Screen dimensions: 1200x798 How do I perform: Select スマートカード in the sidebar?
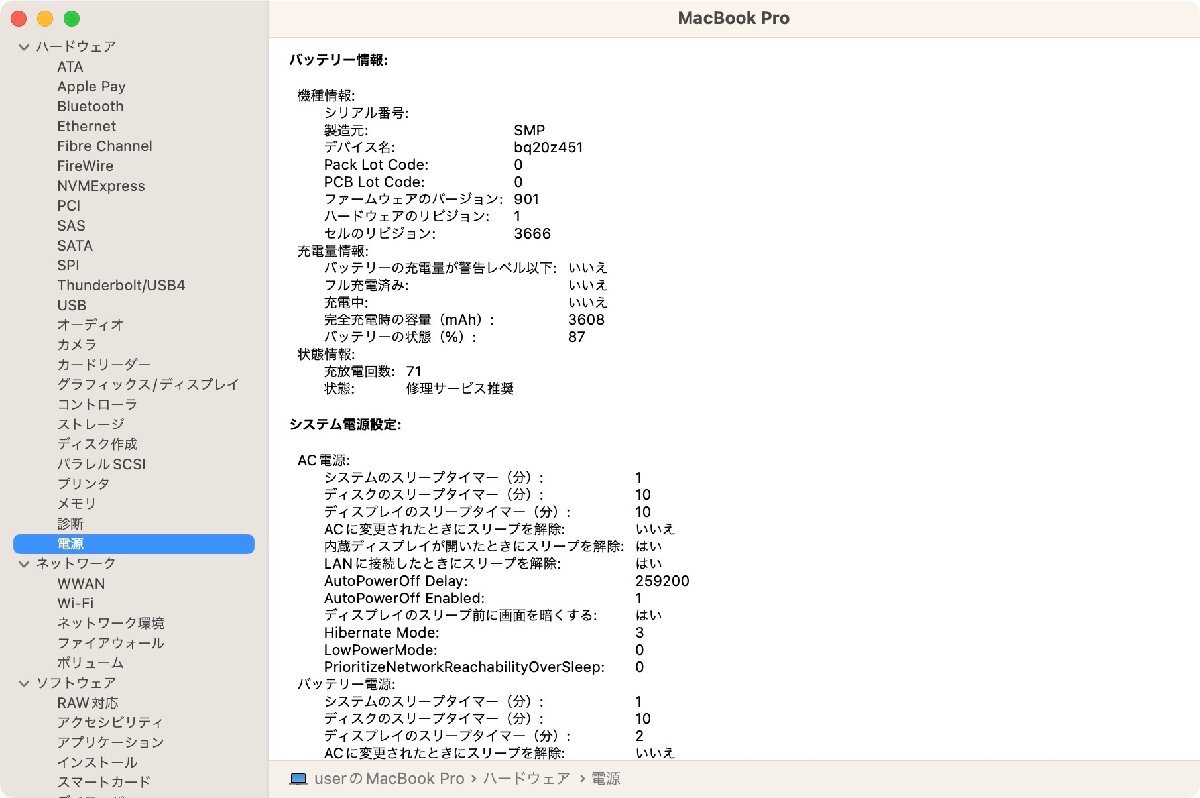tap(104, 782)
